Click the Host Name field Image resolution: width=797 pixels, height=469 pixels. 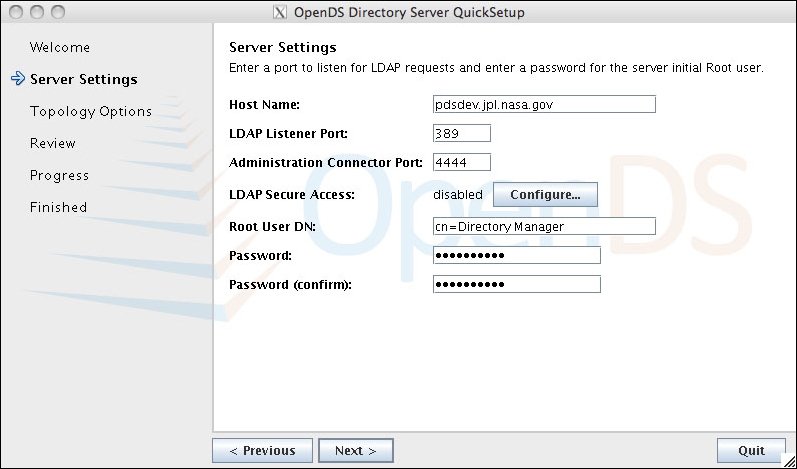(544, 104)
